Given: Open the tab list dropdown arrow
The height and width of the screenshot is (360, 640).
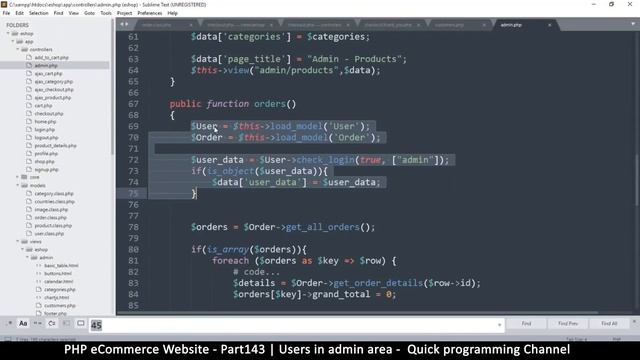Looking at the screenshot, I should [633, 24].
